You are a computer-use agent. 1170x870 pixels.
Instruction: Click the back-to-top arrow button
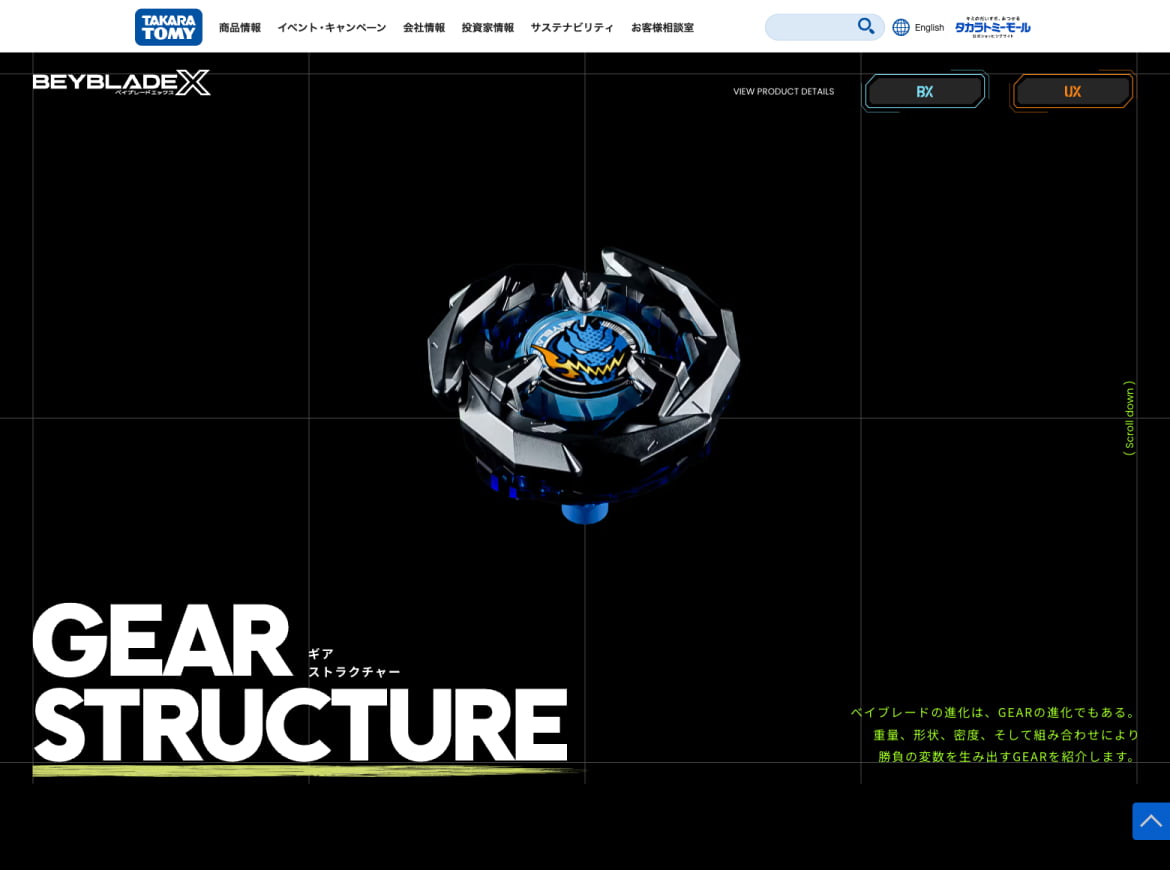coord(1151,822)
